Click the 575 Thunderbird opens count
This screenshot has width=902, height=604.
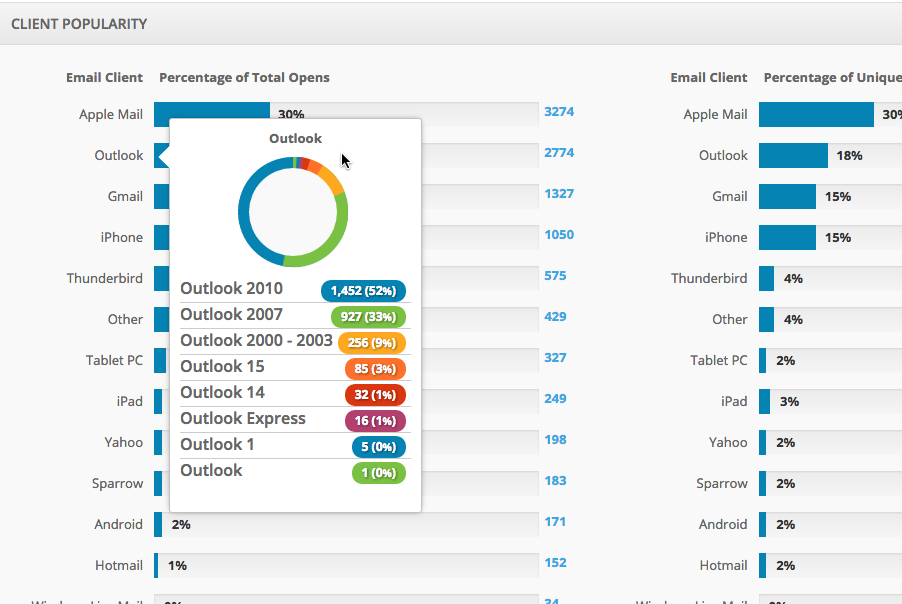pos(555,276)
